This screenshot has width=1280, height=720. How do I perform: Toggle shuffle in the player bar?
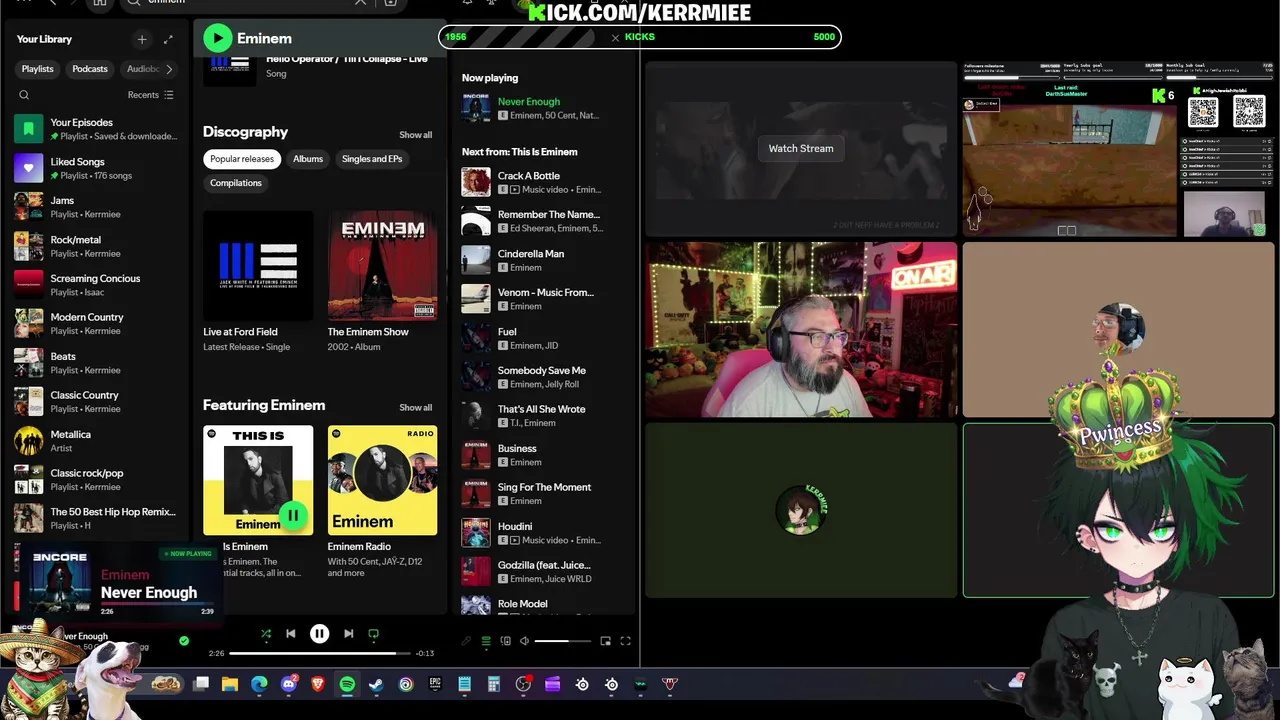pyautogui.click(x=265, y=634)
